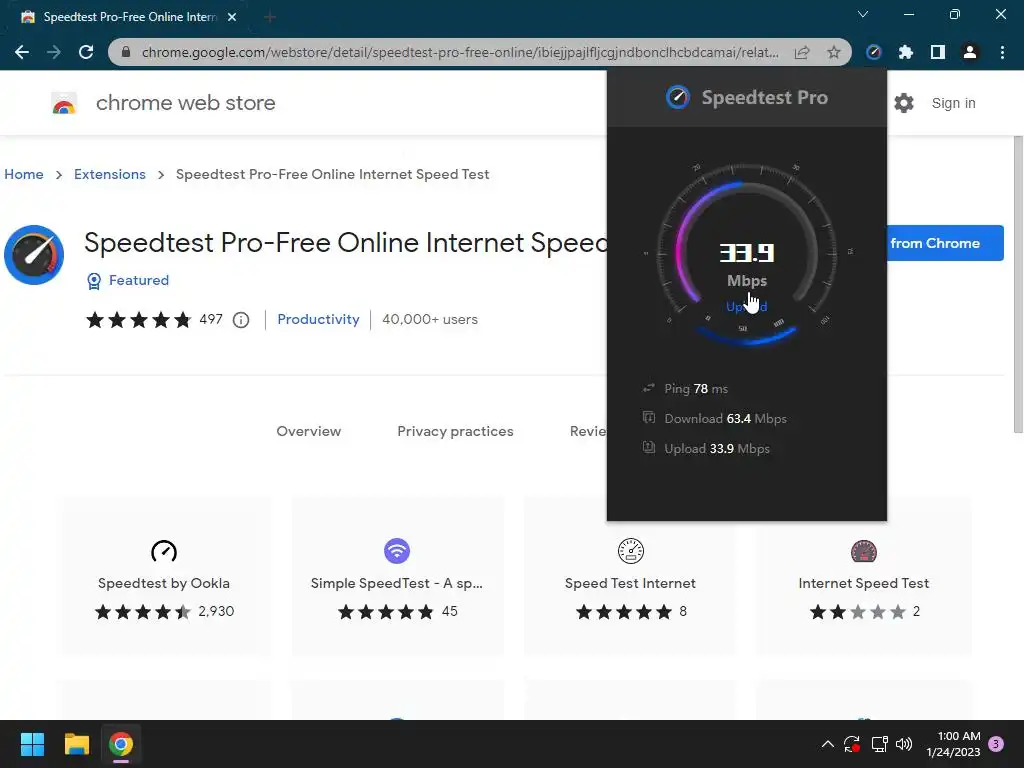1024x768 pixels.
Task: Click the browser back arrow
Action: point(22,52)
